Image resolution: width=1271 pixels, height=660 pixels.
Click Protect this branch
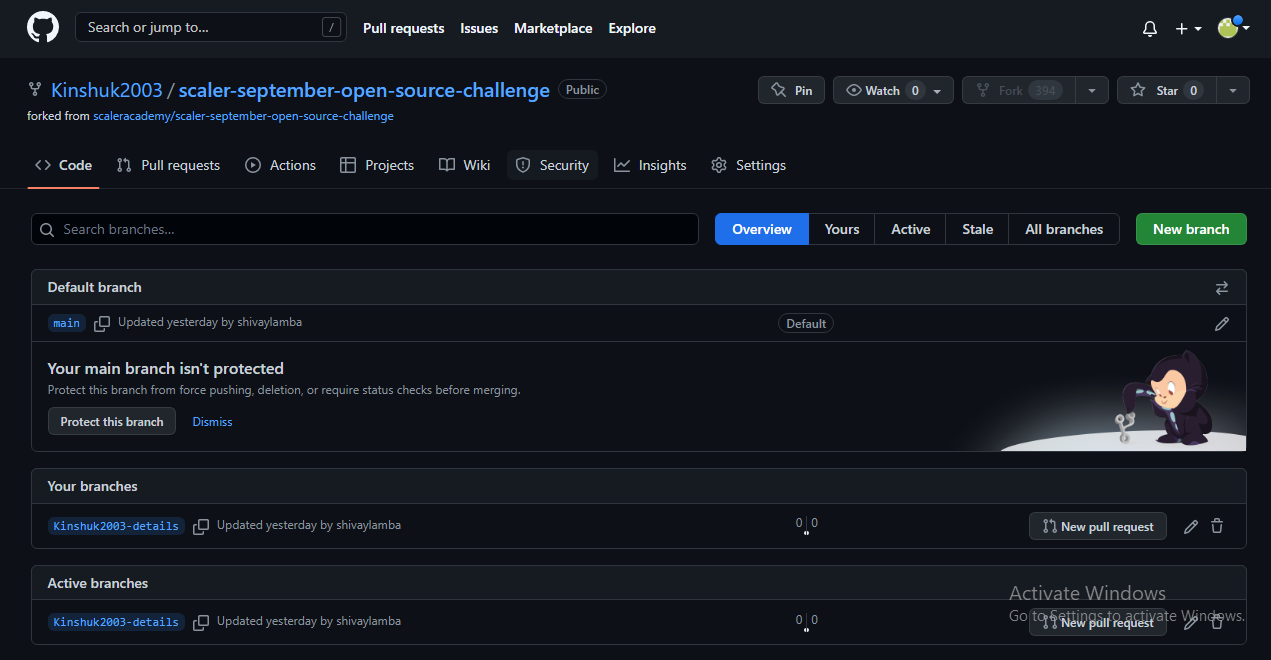[x=112, y=421]
